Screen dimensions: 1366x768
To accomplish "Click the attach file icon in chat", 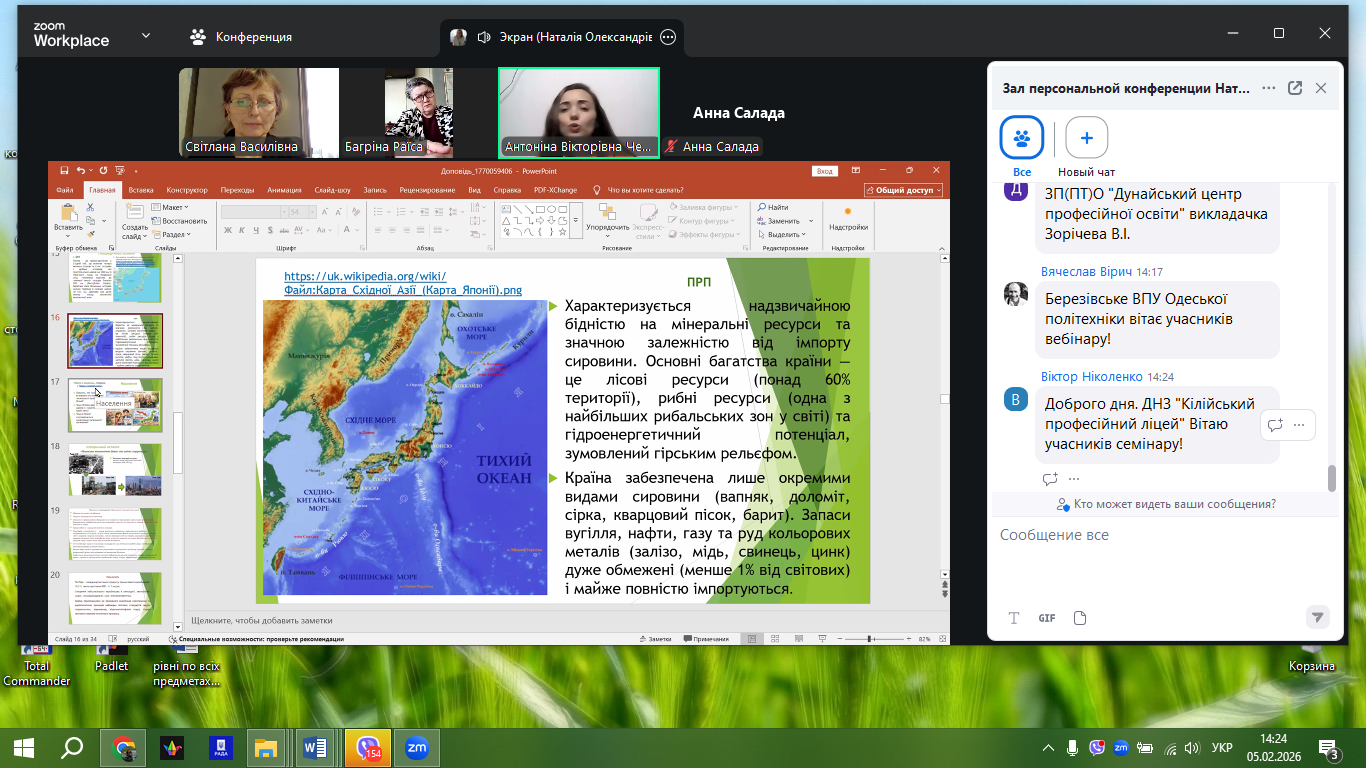I will tap(1080, 618).
